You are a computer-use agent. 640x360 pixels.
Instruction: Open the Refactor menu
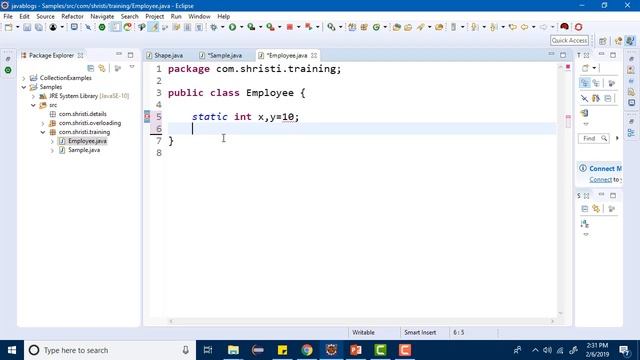pos(72,16)
